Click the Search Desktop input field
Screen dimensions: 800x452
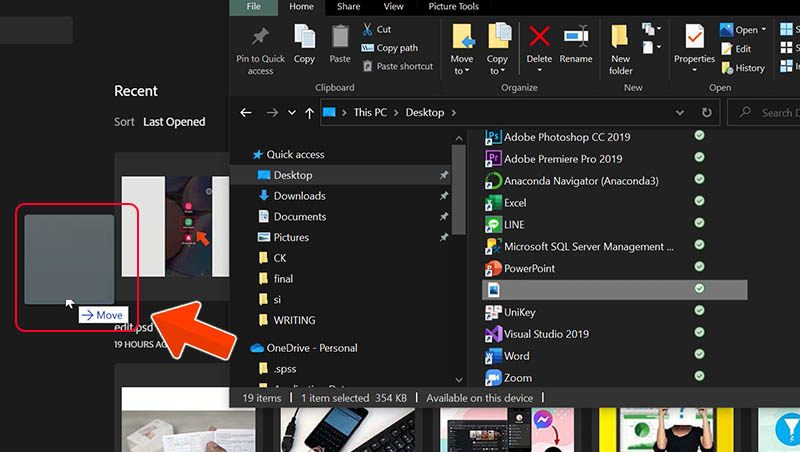click(x=775, y=113)
